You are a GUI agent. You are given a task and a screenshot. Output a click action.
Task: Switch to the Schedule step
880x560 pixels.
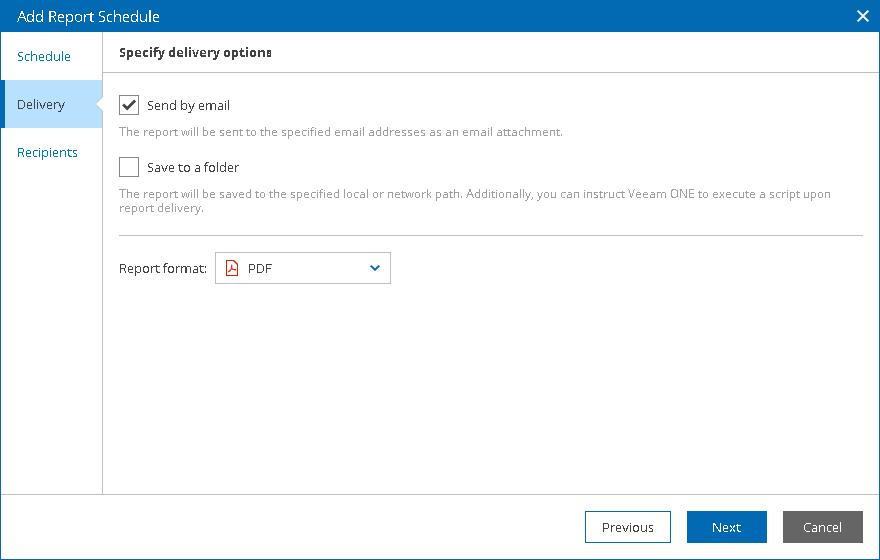(x=44, y=57)
